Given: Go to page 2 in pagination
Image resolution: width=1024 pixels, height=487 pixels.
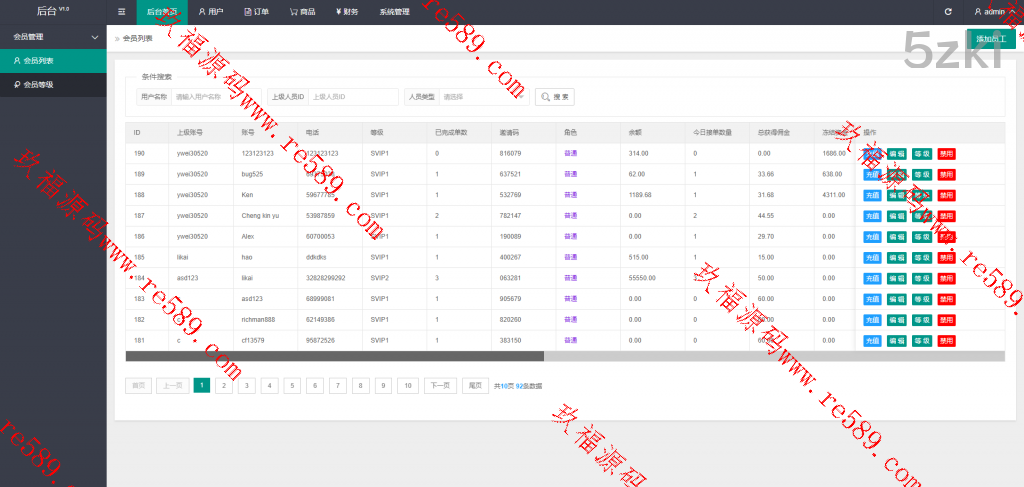Looking at the screenshot, I should pos(224,385).
